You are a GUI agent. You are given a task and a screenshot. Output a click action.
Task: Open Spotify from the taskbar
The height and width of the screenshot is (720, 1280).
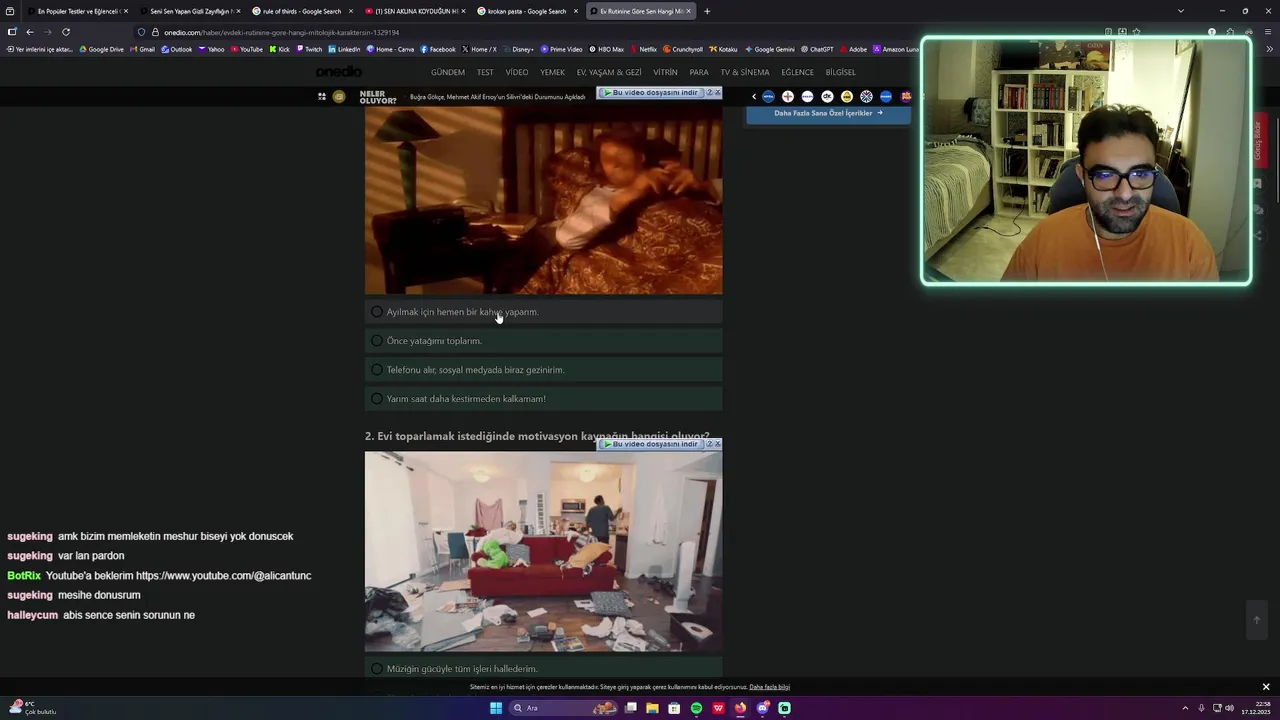(x=696, y=708)
